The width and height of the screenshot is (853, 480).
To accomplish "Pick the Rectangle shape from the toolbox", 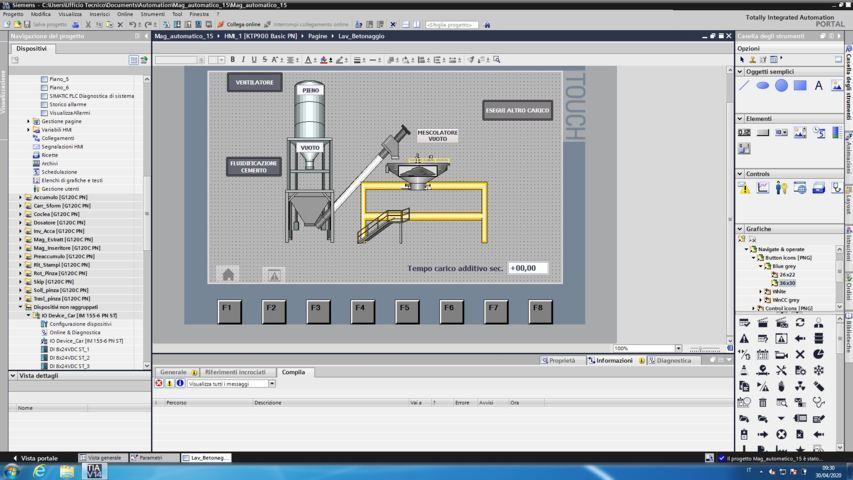I will click(800, 86).
